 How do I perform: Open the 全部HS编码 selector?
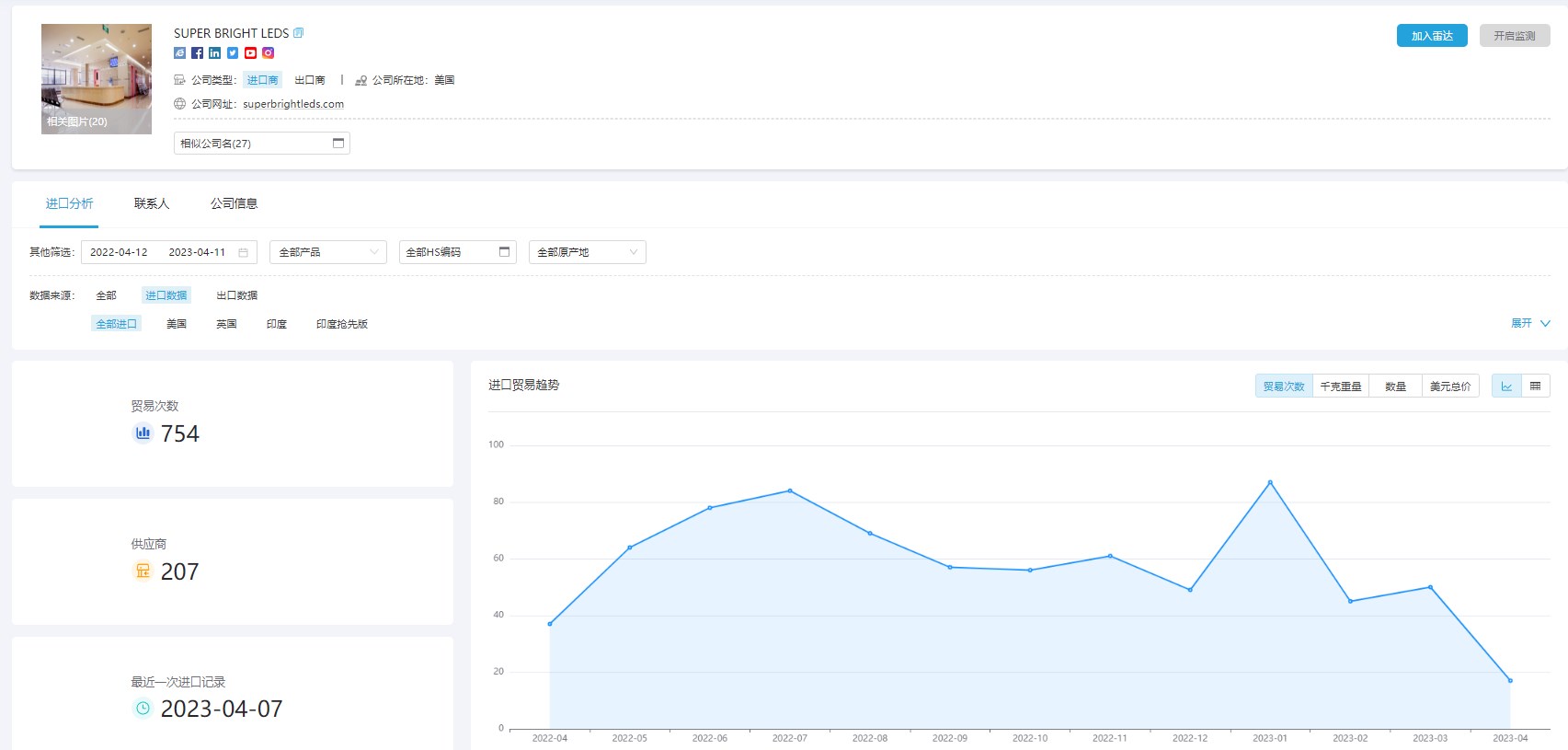tap(457, 252)
